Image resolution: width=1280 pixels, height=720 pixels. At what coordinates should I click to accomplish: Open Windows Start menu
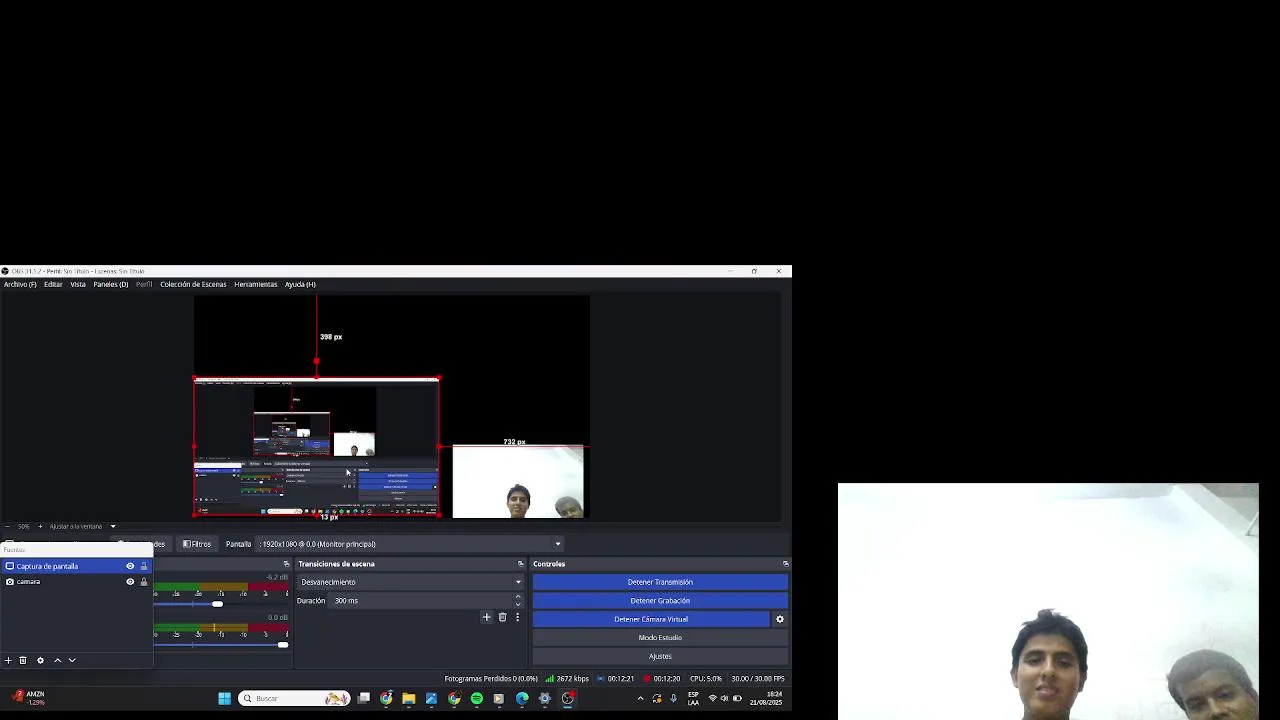[x=224, y=698]
